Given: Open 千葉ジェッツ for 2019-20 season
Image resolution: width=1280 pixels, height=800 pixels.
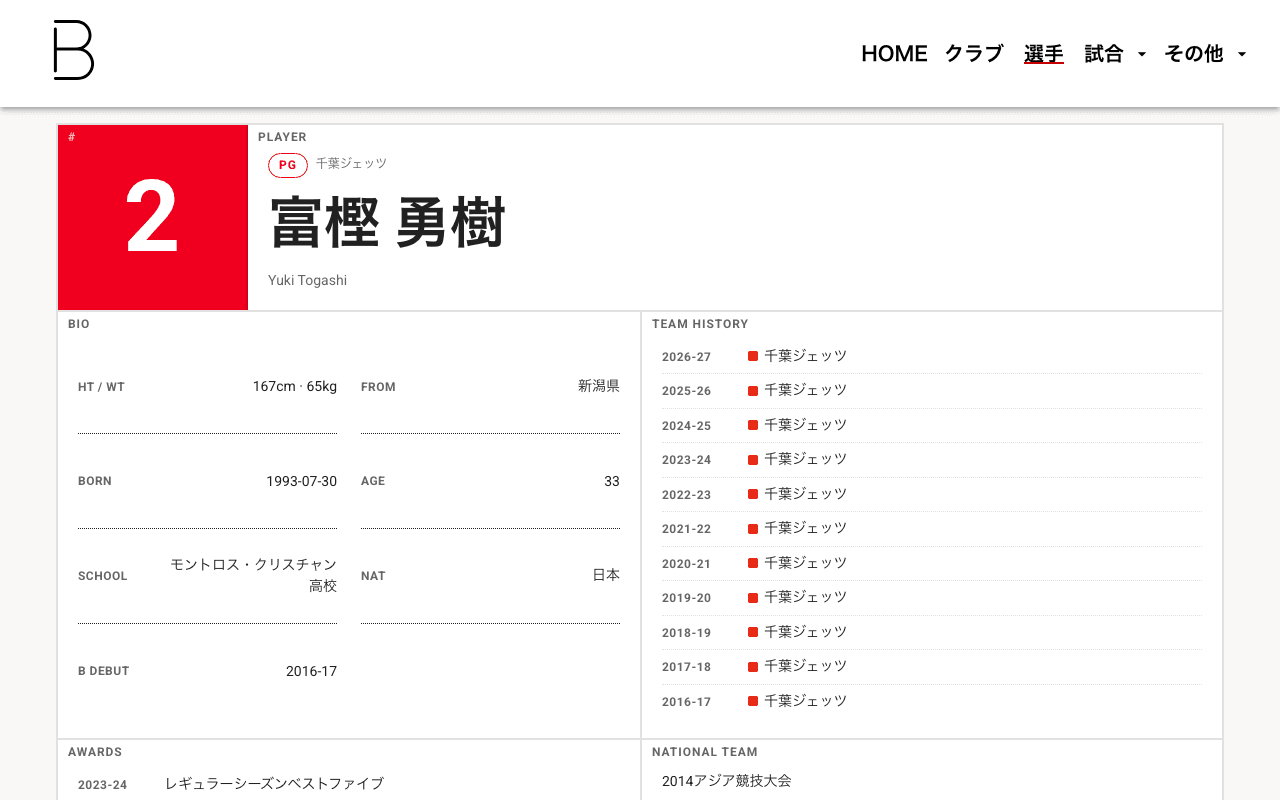Looking at the screenshot, I should pyautogui.click(x=805, y=597).
